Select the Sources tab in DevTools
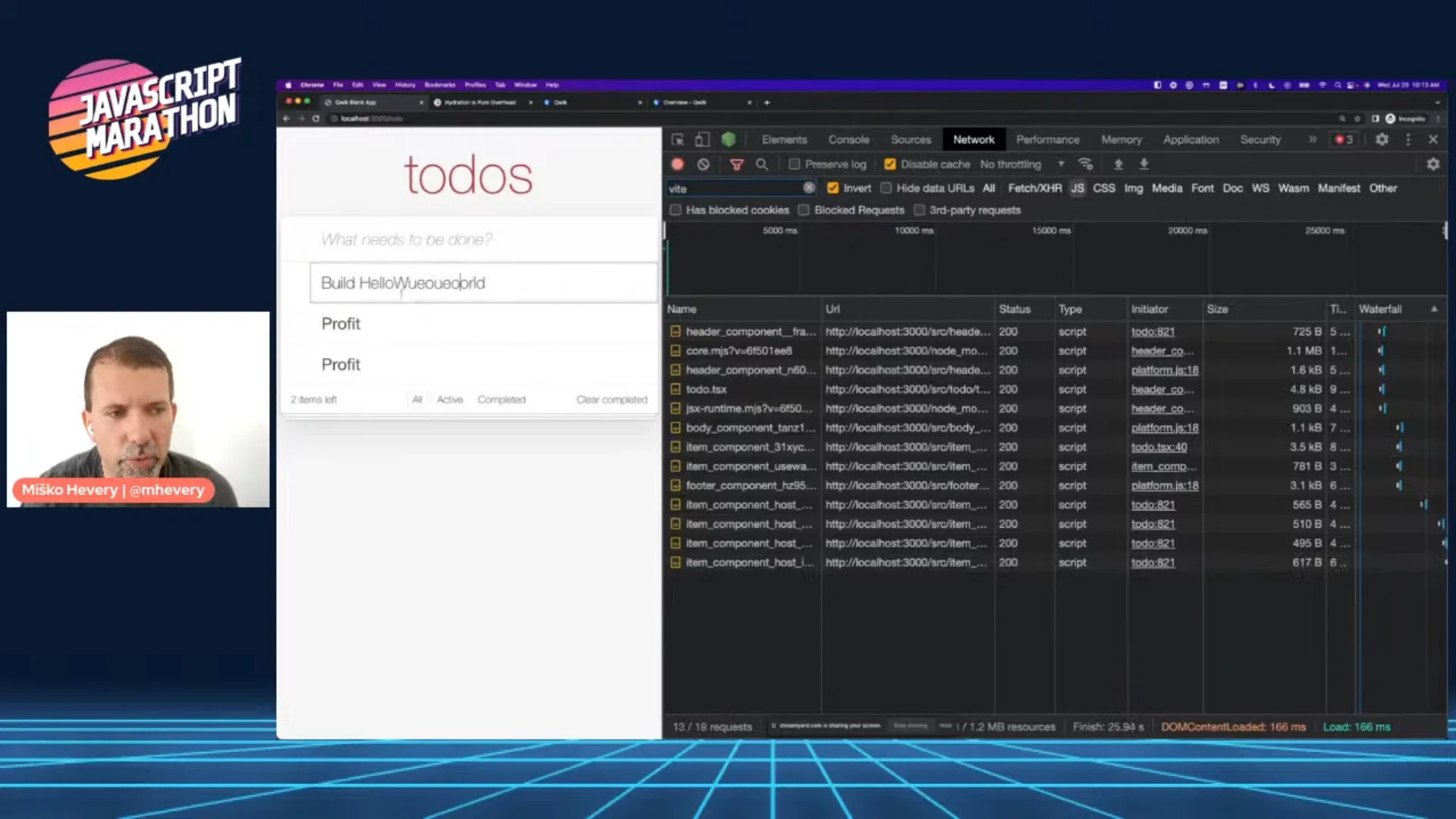The height and width of the screenshot is (819, 1456). pyautogui.click(x=911, y=139)
